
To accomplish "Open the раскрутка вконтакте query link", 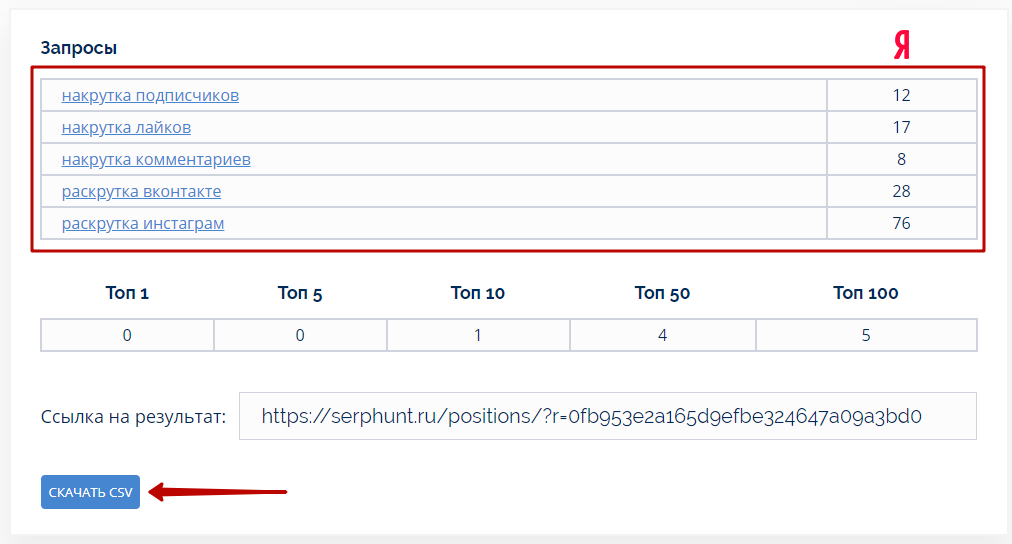I will 141,191.
